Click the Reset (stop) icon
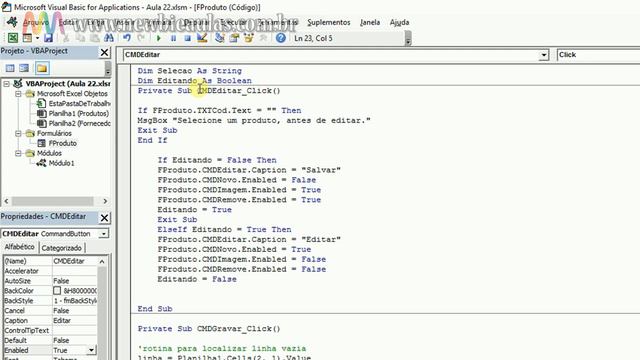This screenshot has height=360, width=640. click(x=187, y=38)
